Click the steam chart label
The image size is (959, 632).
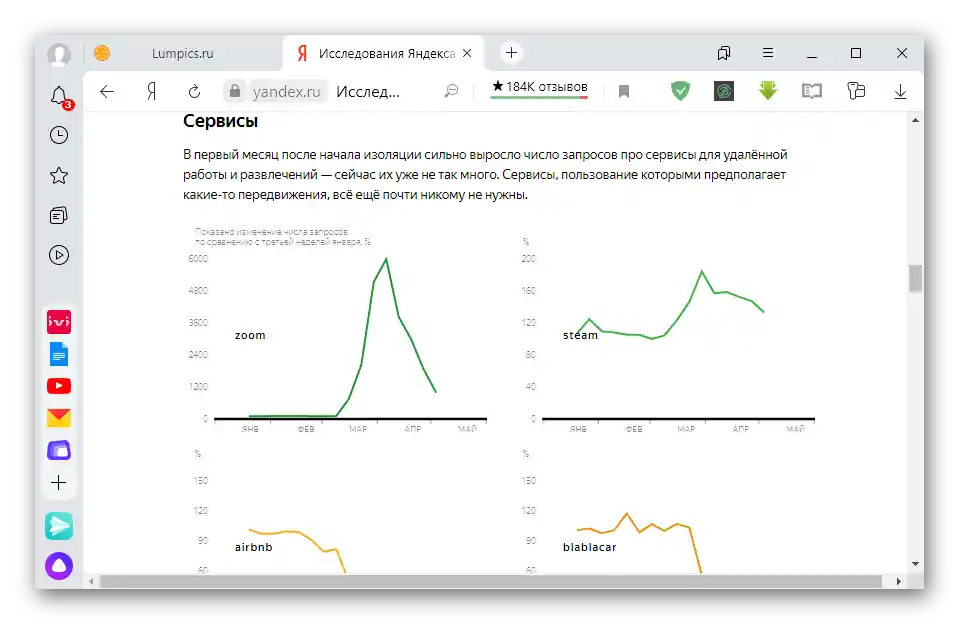[x=580, y=335]
